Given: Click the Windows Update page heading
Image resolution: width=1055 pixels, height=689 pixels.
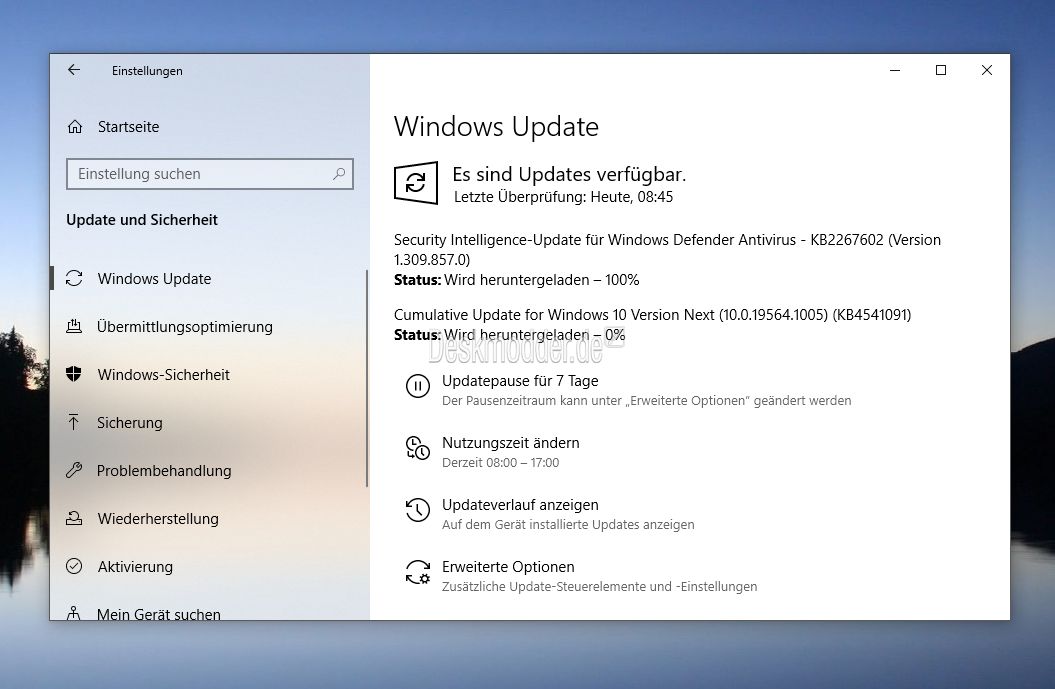Looking at the screenshot, I should (496, 126).
